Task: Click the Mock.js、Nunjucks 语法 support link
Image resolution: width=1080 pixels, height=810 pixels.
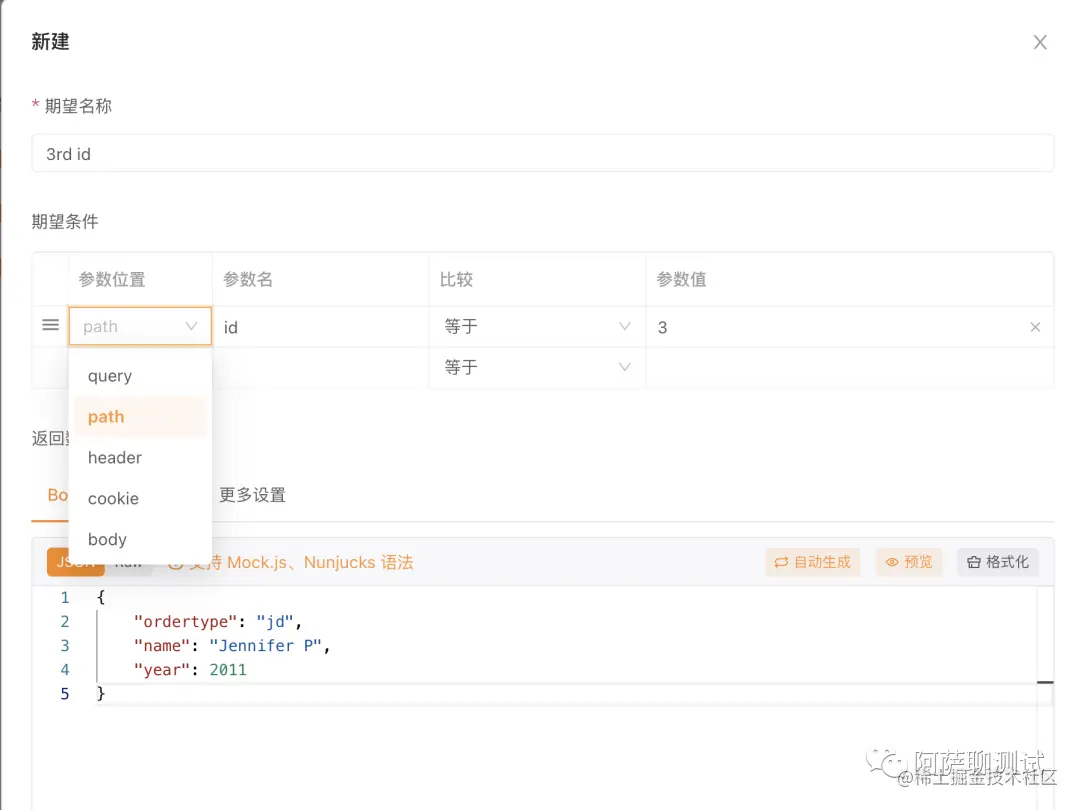Action: (320, 563)
